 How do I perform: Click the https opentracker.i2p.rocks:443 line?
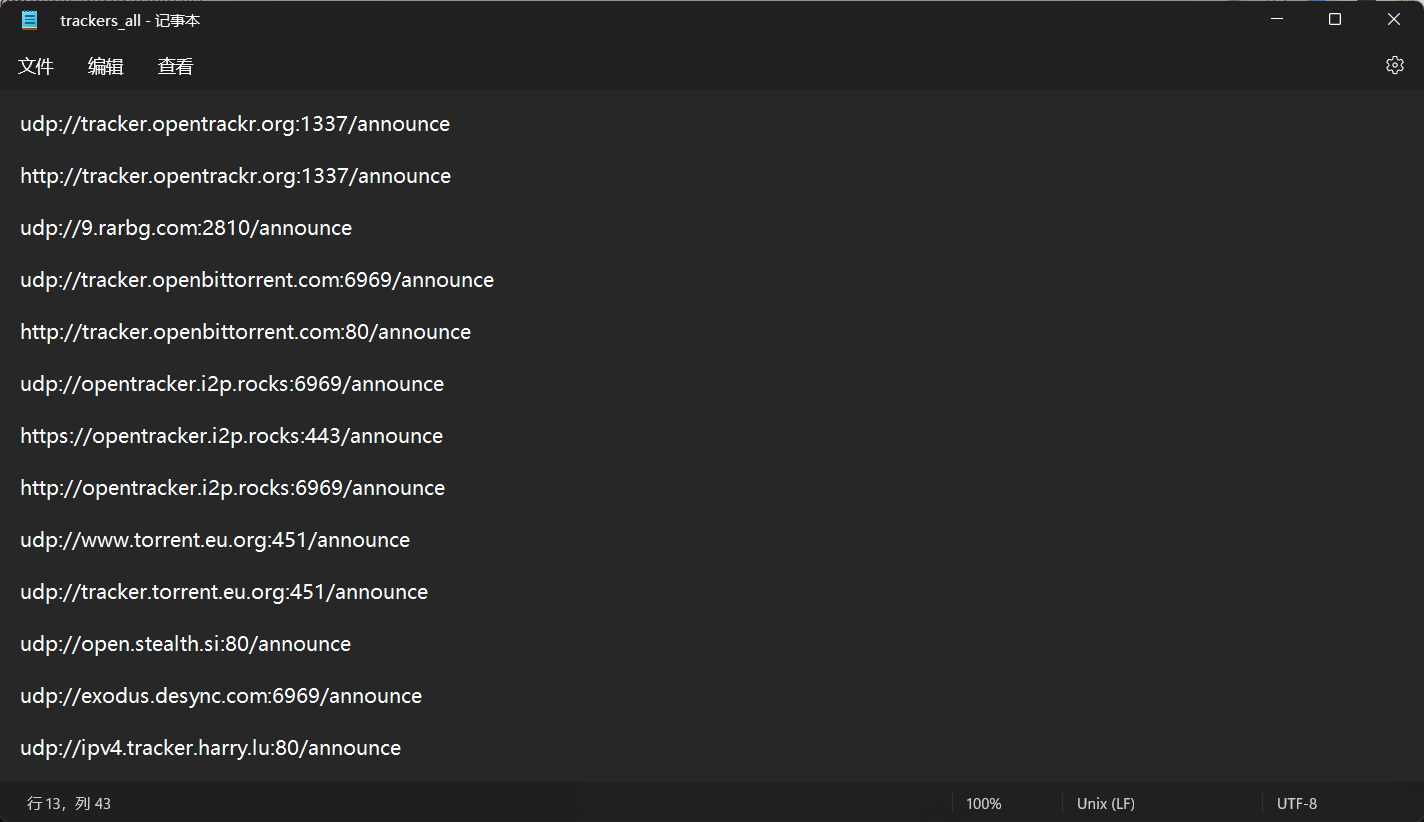tap(232, 436)
